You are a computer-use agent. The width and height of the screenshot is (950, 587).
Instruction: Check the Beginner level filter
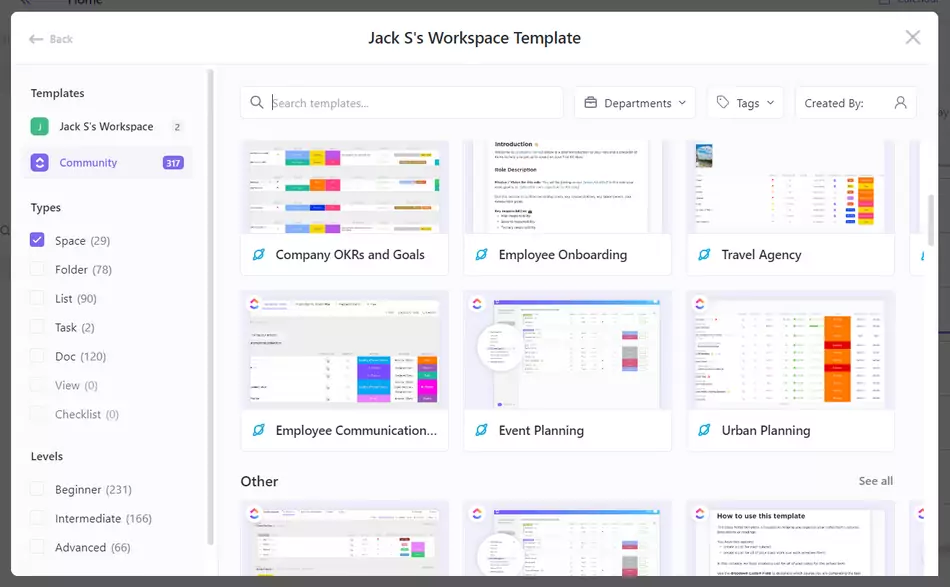tap(37, 489)
